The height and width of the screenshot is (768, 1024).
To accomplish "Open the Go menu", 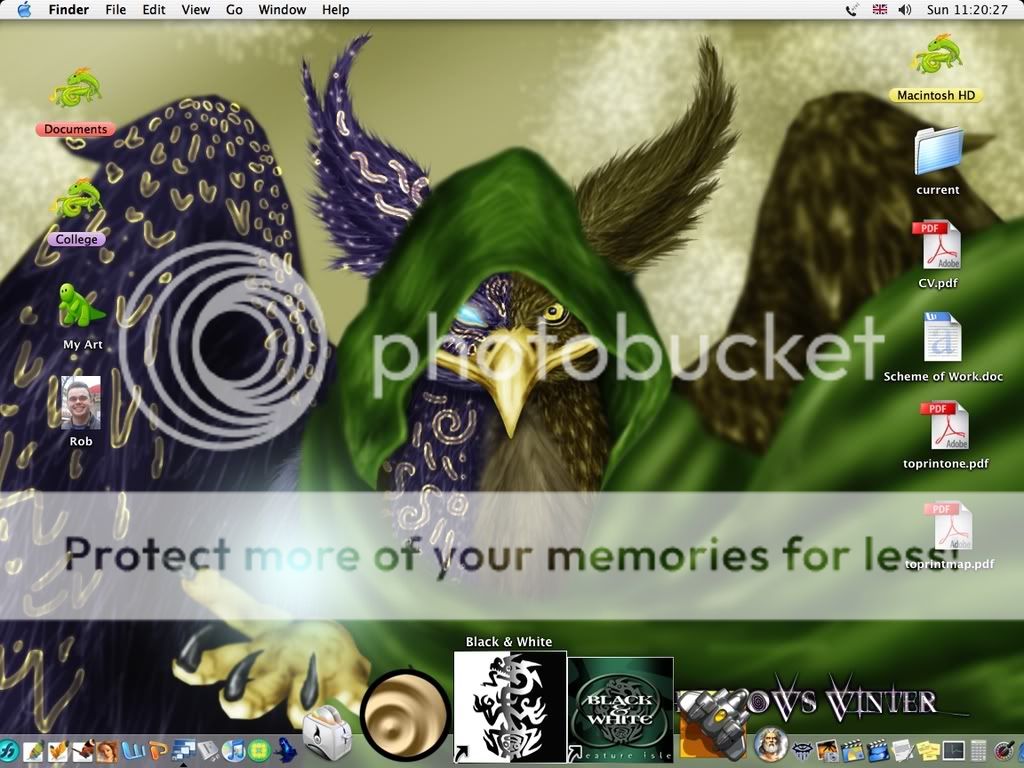I will click(x=234, y=10).
